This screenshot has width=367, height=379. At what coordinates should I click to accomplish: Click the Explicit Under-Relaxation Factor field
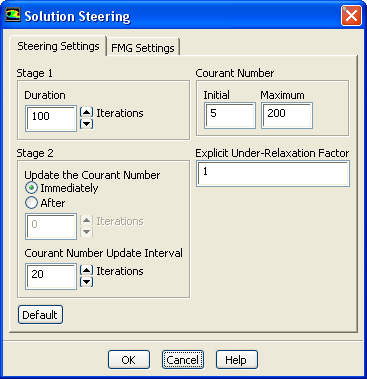[x=273, y=173]
